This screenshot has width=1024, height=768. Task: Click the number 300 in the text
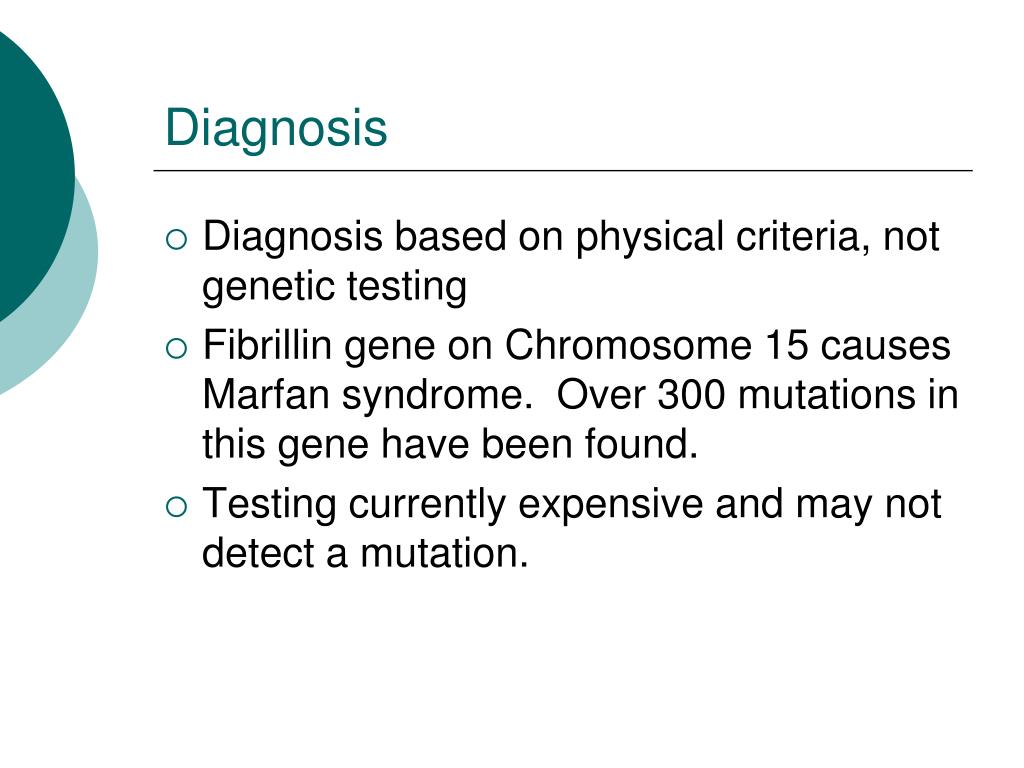coord(691,394)
